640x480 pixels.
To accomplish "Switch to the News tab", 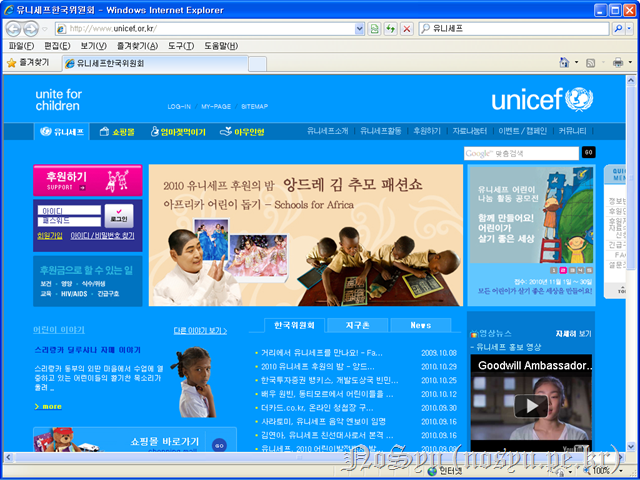I will (x=421, y=325).
